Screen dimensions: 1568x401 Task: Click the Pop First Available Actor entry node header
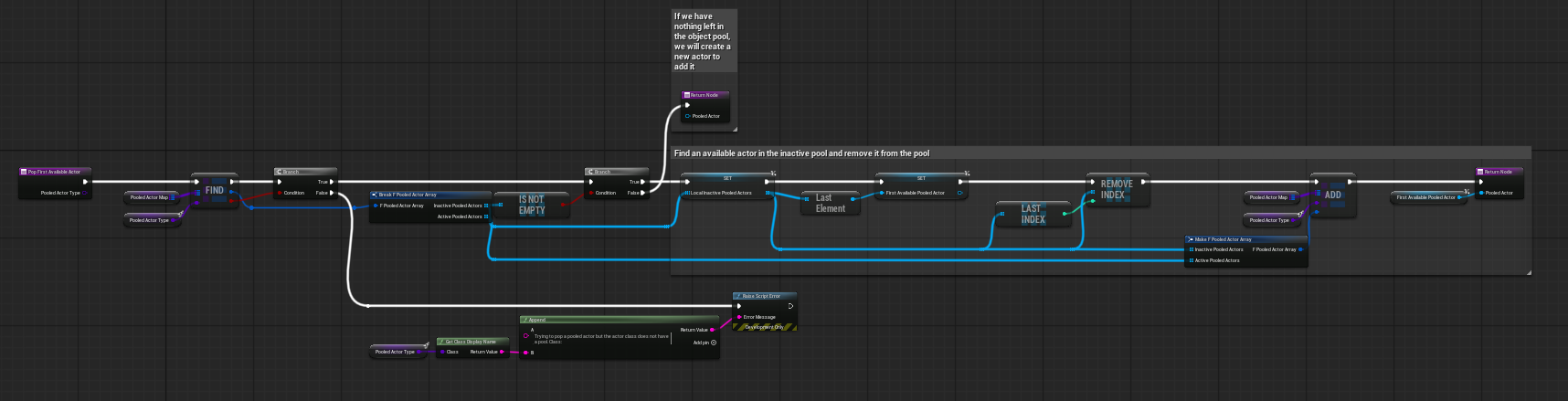54,172
